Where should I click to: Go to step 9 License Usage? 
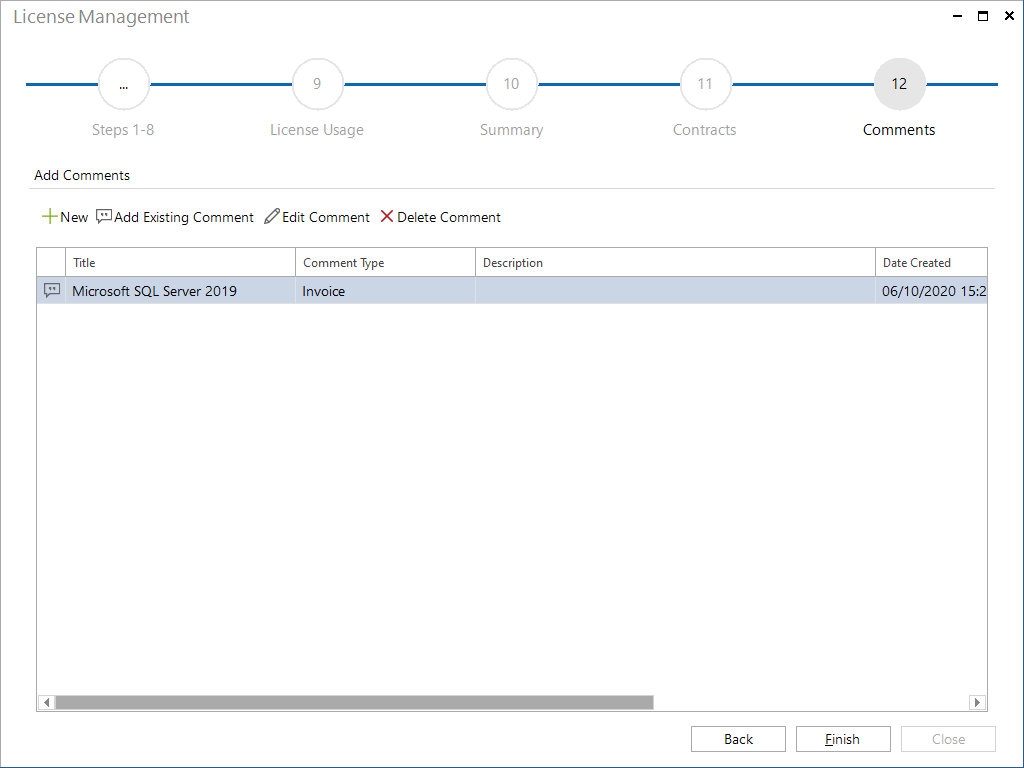[x=317, y=84]
